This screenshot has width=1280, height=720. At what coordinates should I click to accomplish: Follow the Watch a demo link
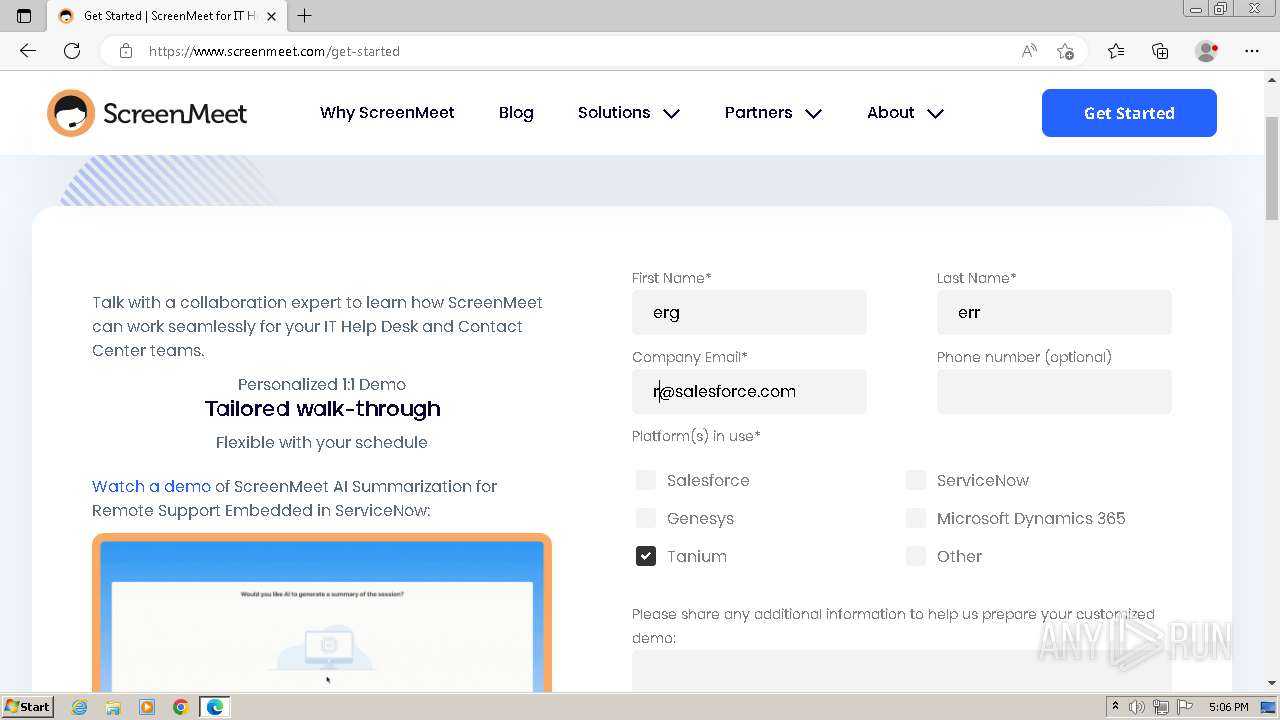151,486
